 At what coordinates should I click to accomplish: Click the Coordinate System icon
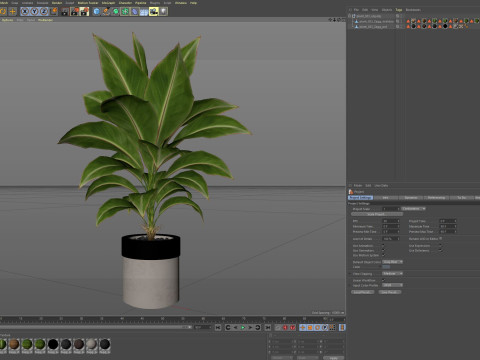click(53, 12)
